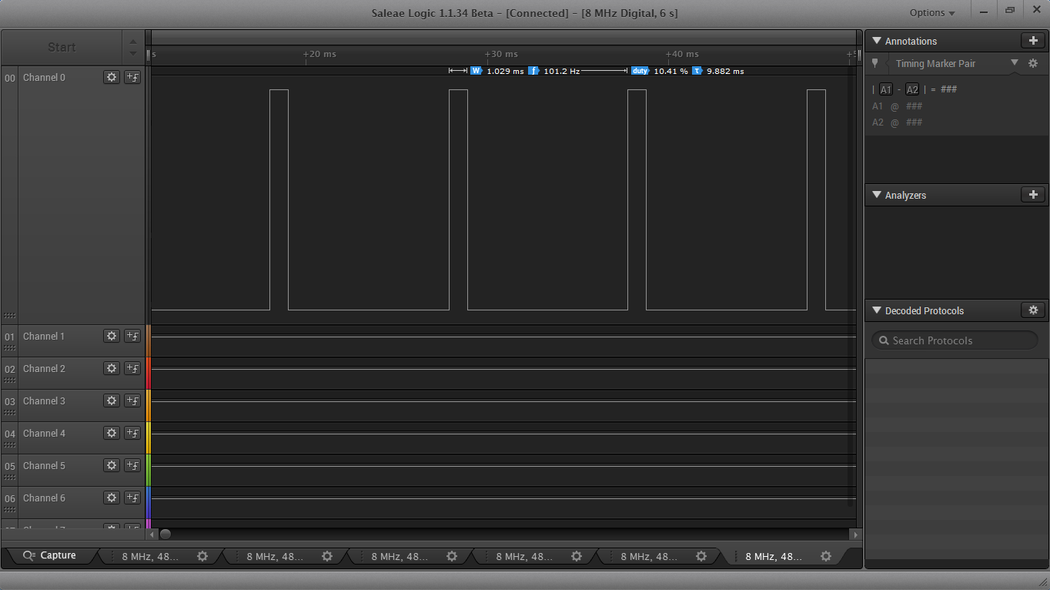Open Channel 6 settings gear
Screen dimensions: 1050x590
point(111,498)
